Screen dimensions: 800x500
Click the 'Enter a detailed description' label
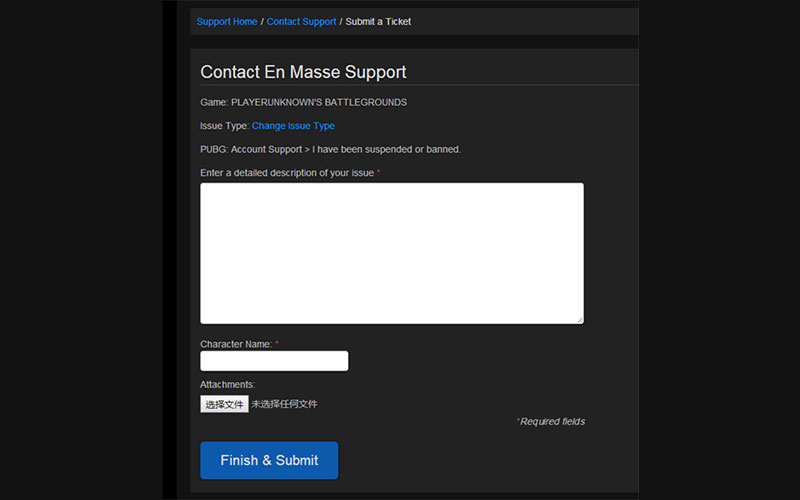(287, 173)
